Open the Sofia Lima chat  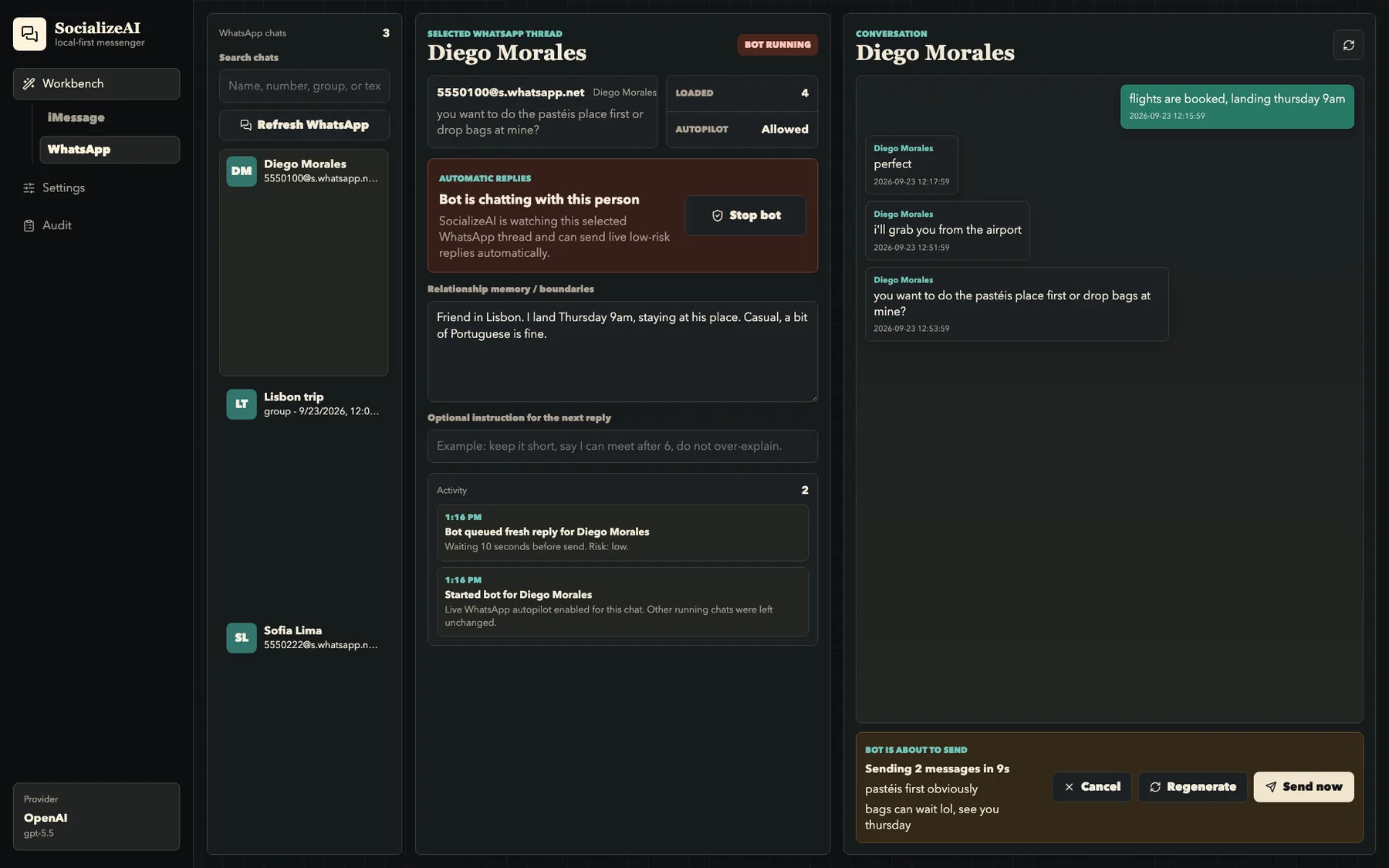click(x=304, y=637)
